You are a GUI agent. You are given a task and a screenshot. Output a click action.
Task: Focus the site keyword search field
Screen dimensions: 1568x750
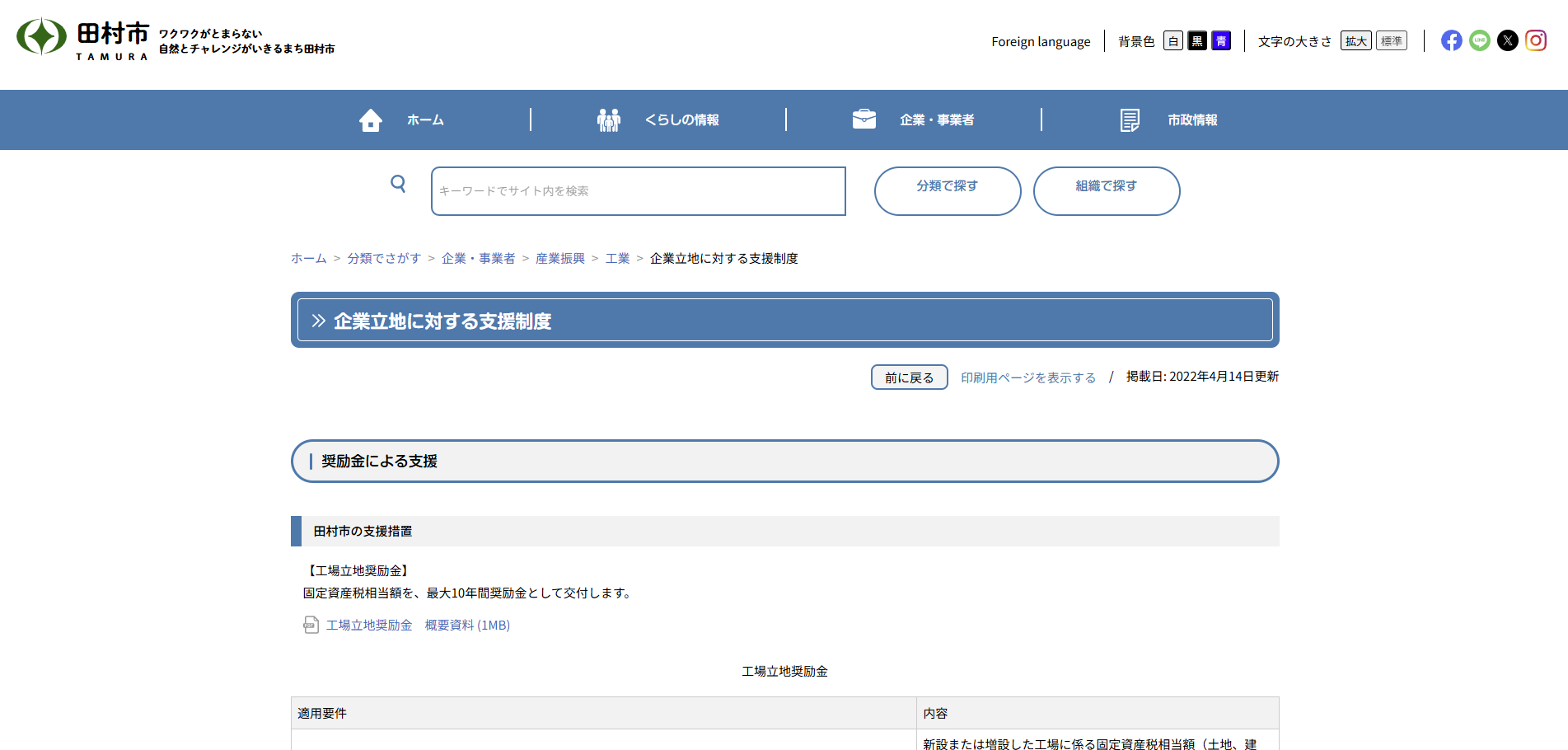tap(639, 191)
